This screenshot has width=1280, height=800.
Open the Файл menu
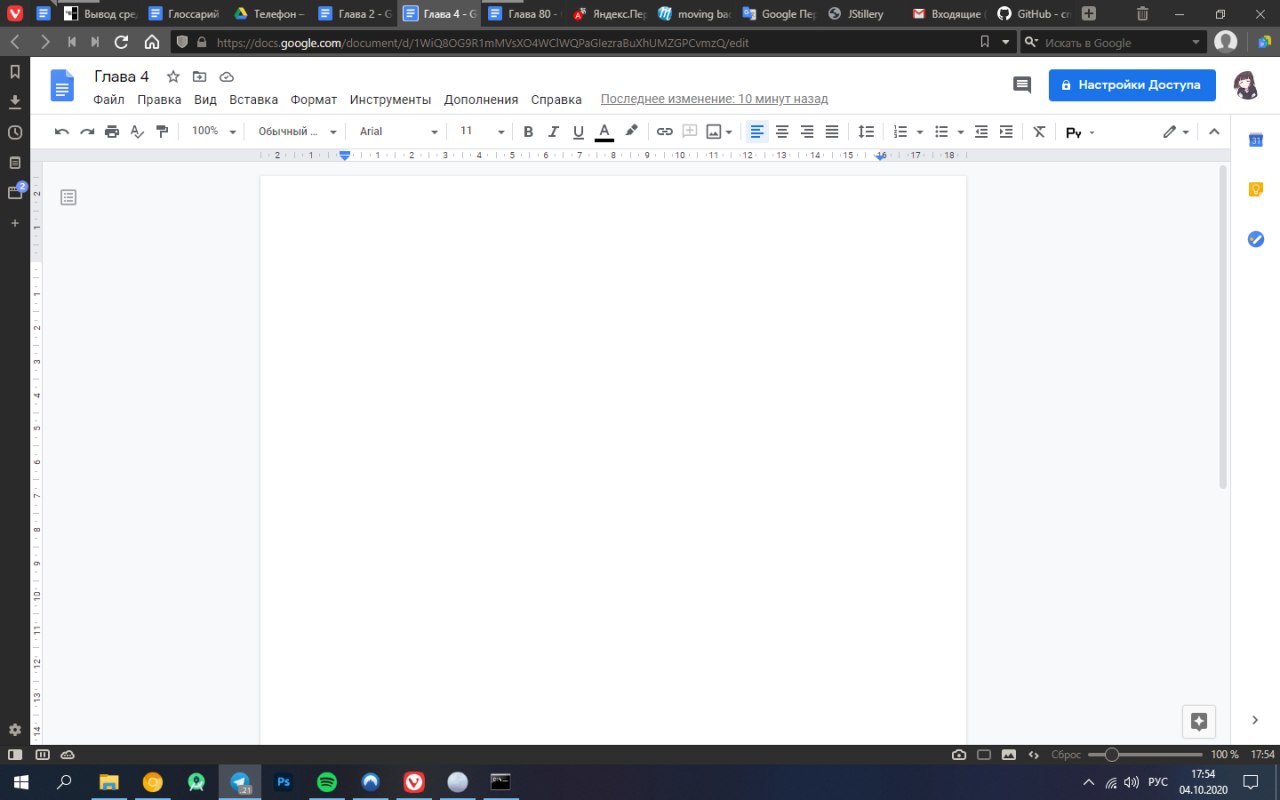pos(109,99)
